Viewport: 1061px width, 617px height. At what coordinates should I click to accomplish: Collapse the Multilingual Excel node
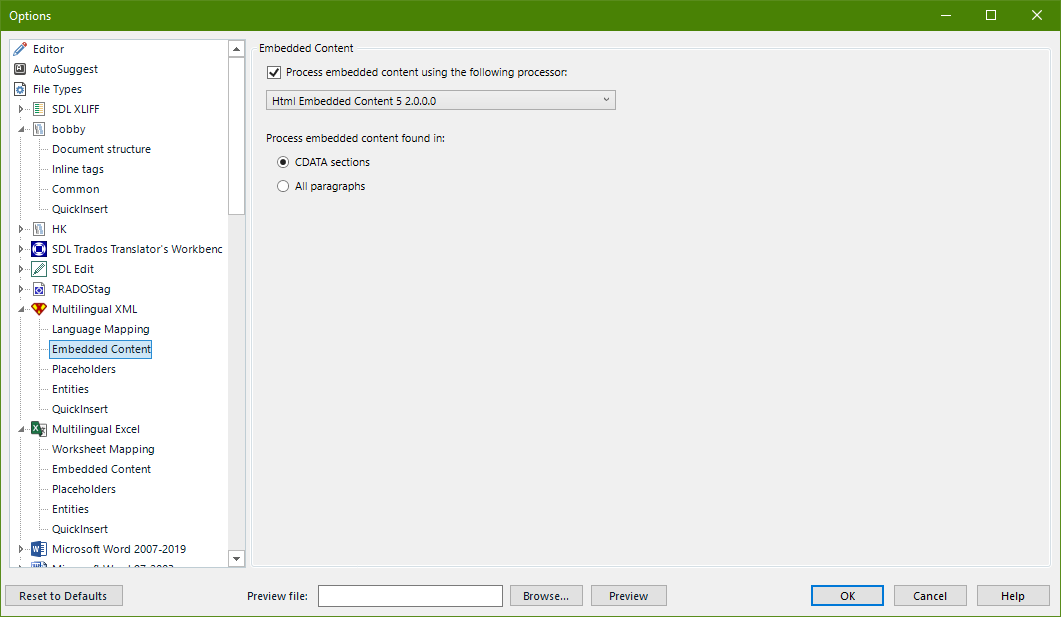click(x=21, y=429)
